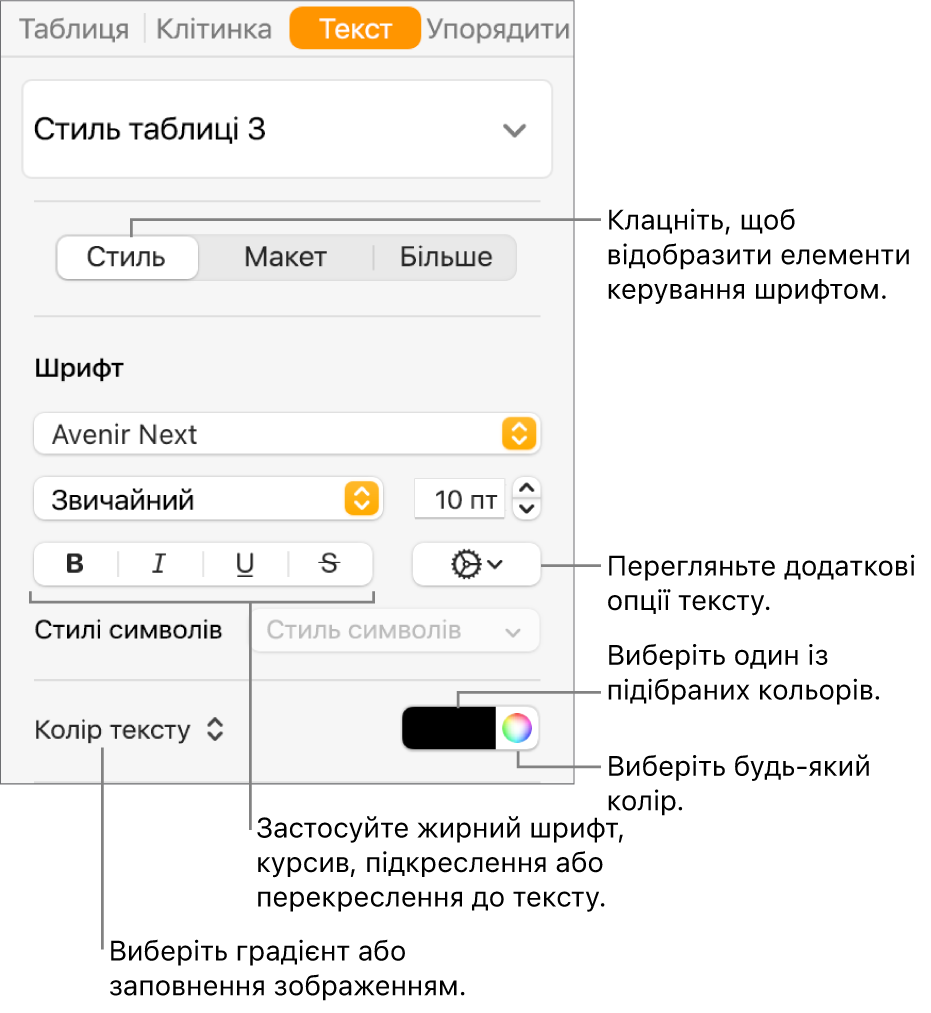The image size is (931, 1013).
Task: Switch to the Таблиця tab
Action: [74, 29]
